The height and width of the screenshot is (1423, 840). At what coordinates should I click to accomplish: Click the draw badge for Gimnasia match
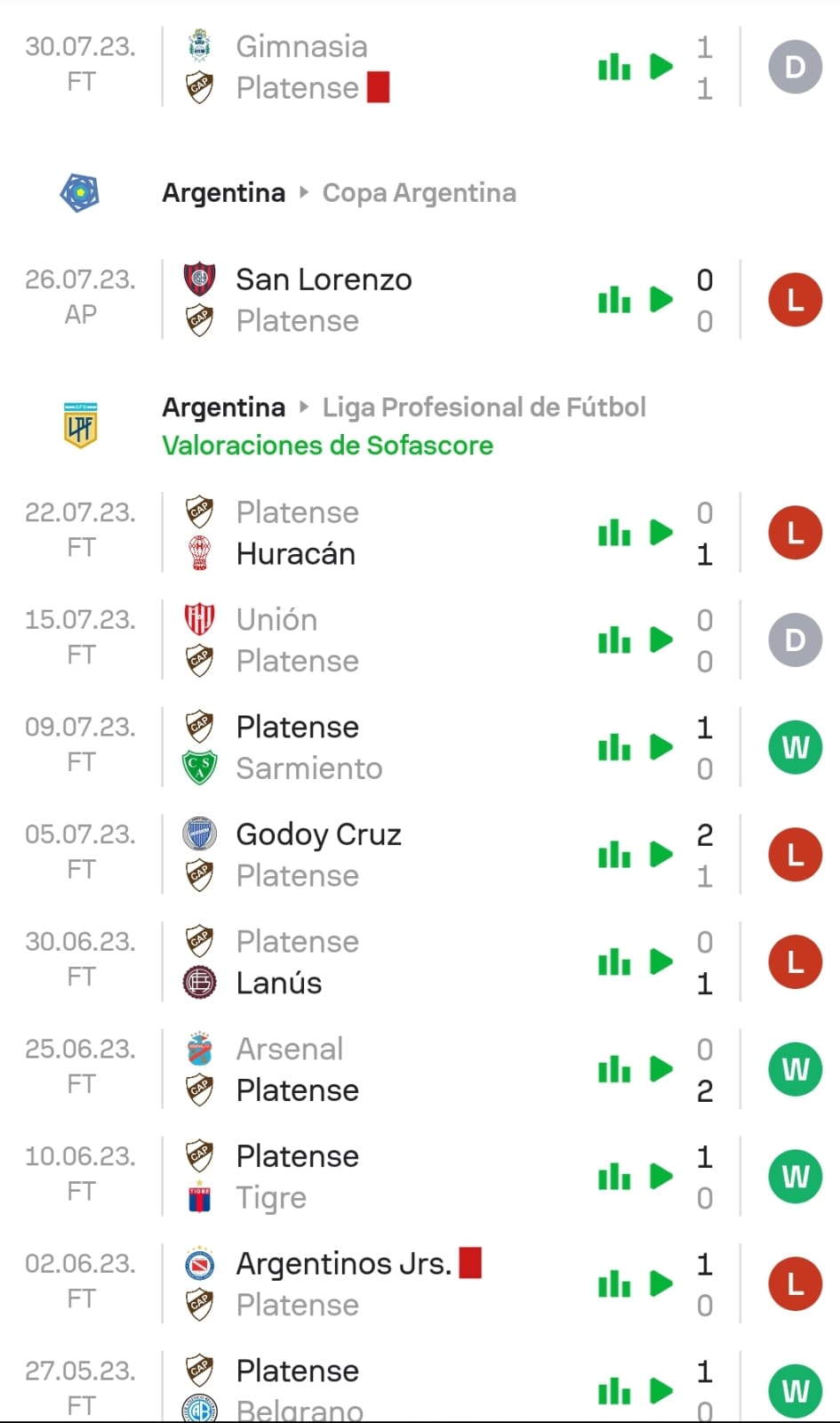tap(795, 67)
